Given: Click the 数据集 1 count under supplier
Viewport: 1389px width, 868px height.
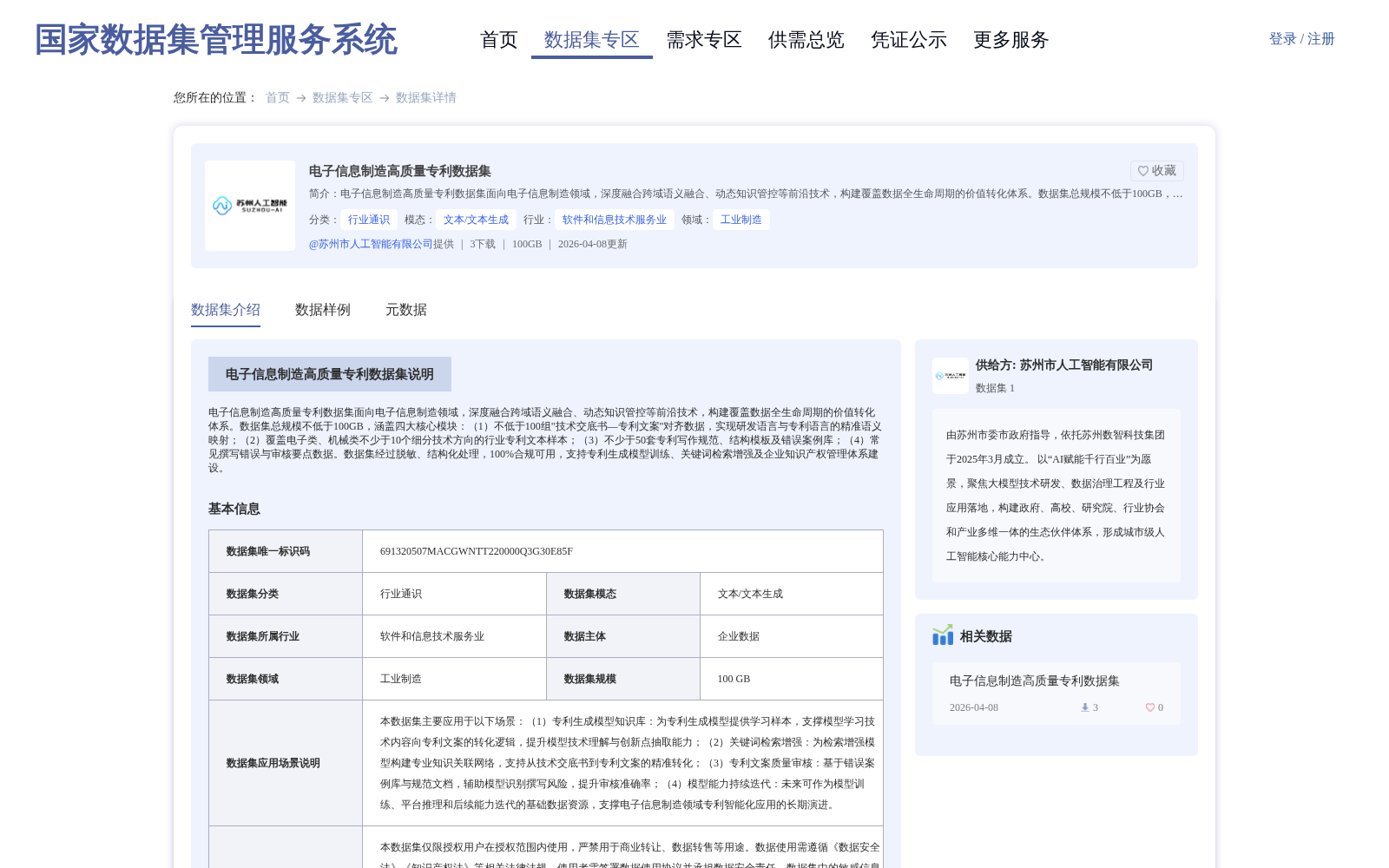Looking at the screenshot, I should coord(995,388).
